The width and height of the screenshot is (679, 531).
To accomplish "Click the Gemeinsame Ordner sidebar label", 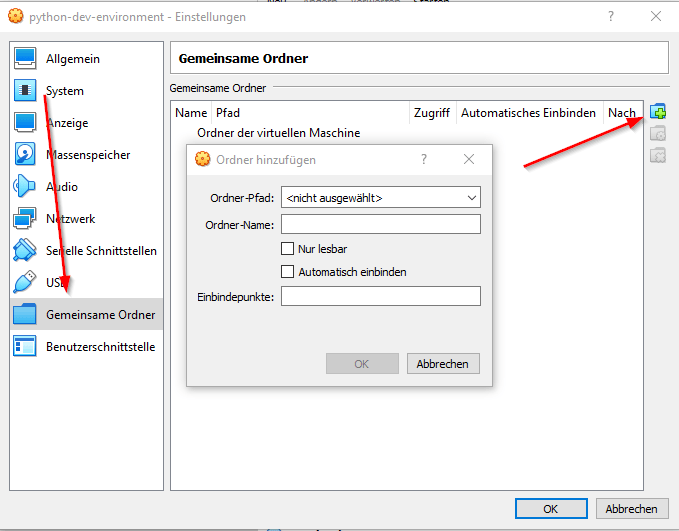I will [100, 314].
